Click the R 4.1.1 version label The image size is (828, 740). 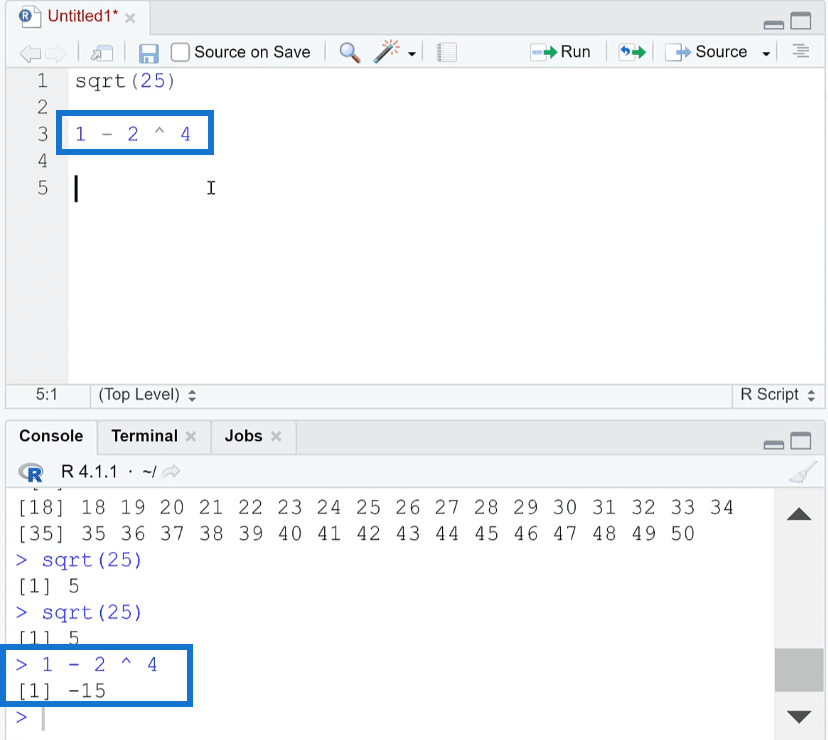(89, 471)
